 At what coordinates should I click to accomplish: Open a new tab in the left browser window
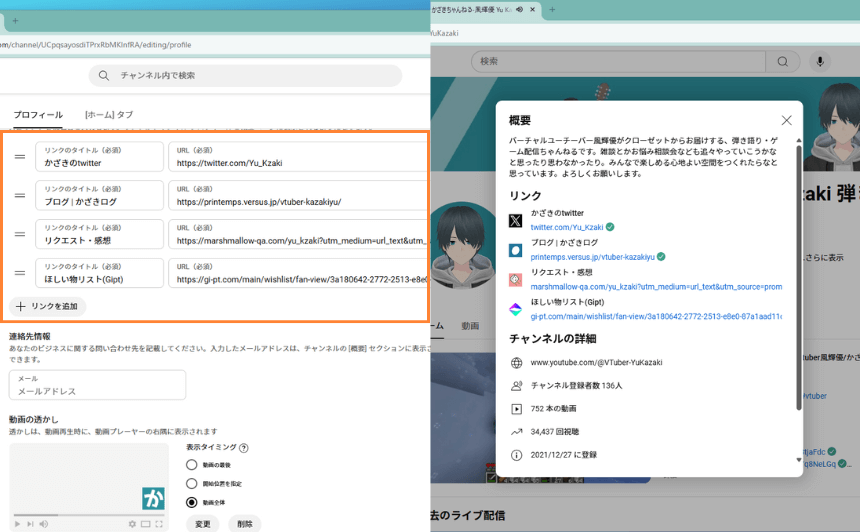point(15,21)
